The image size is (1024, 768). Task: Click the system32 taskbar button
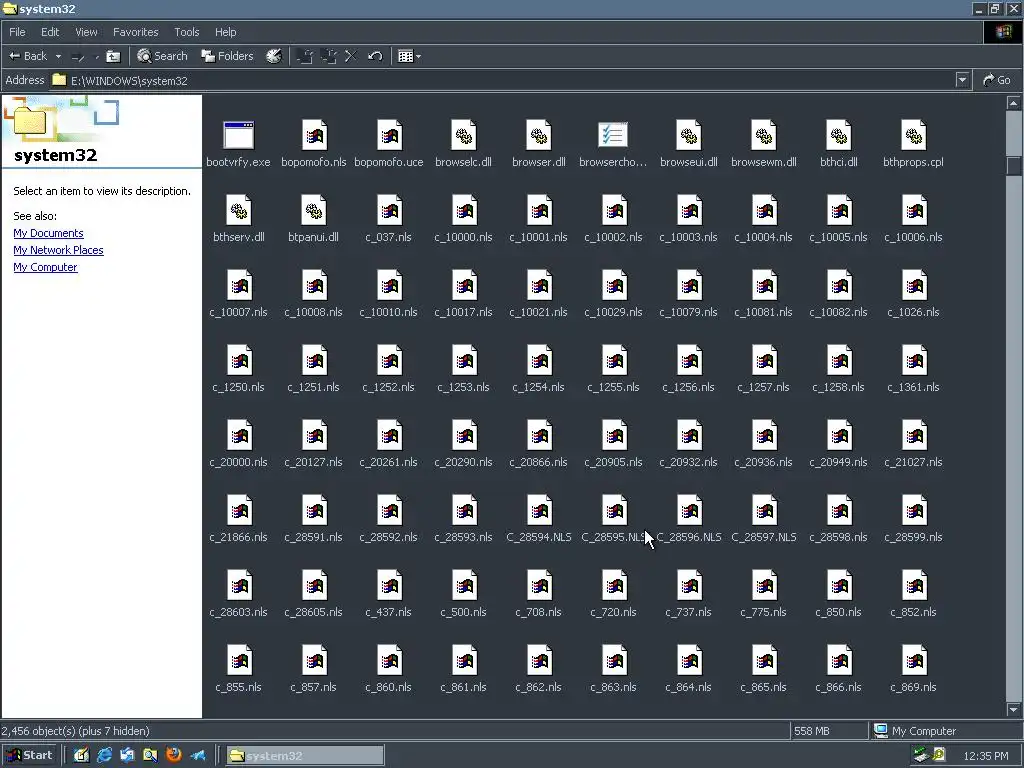[x=305, y=756]
